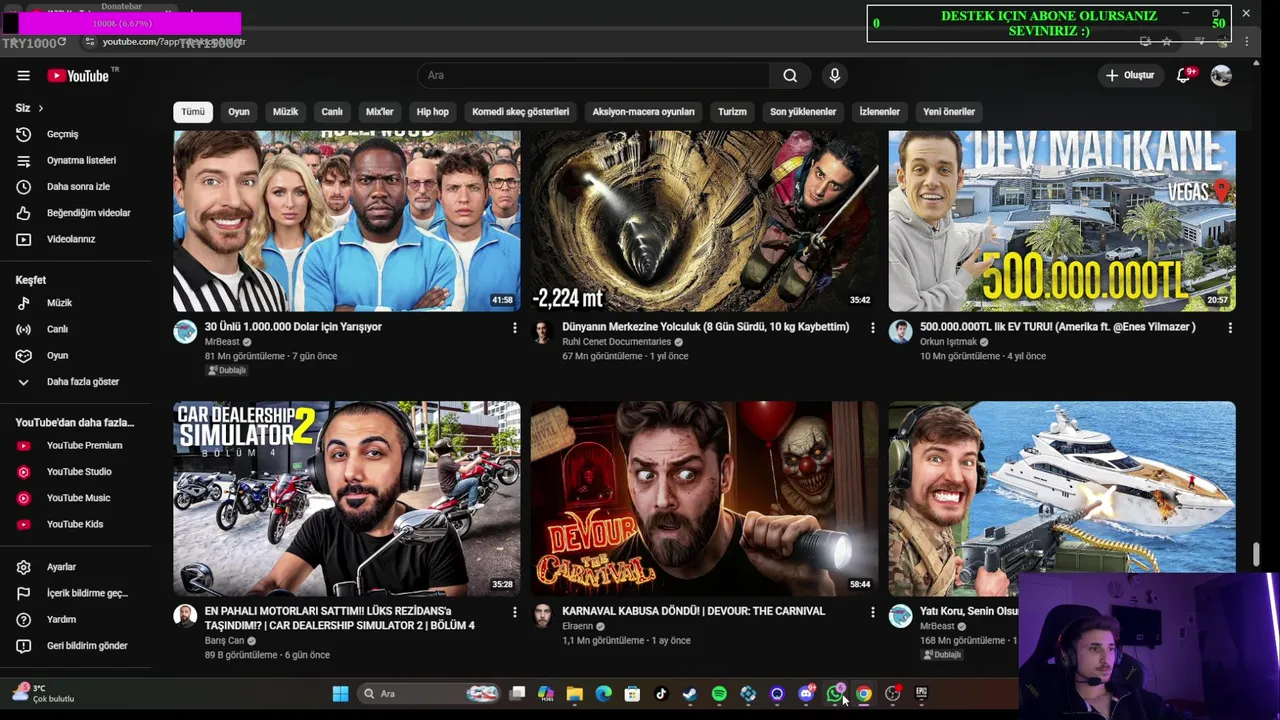Open options menu for 500.000.000TL EV TURU
The width and height of the screenshot is (1280, 720).
point(1230,327)
